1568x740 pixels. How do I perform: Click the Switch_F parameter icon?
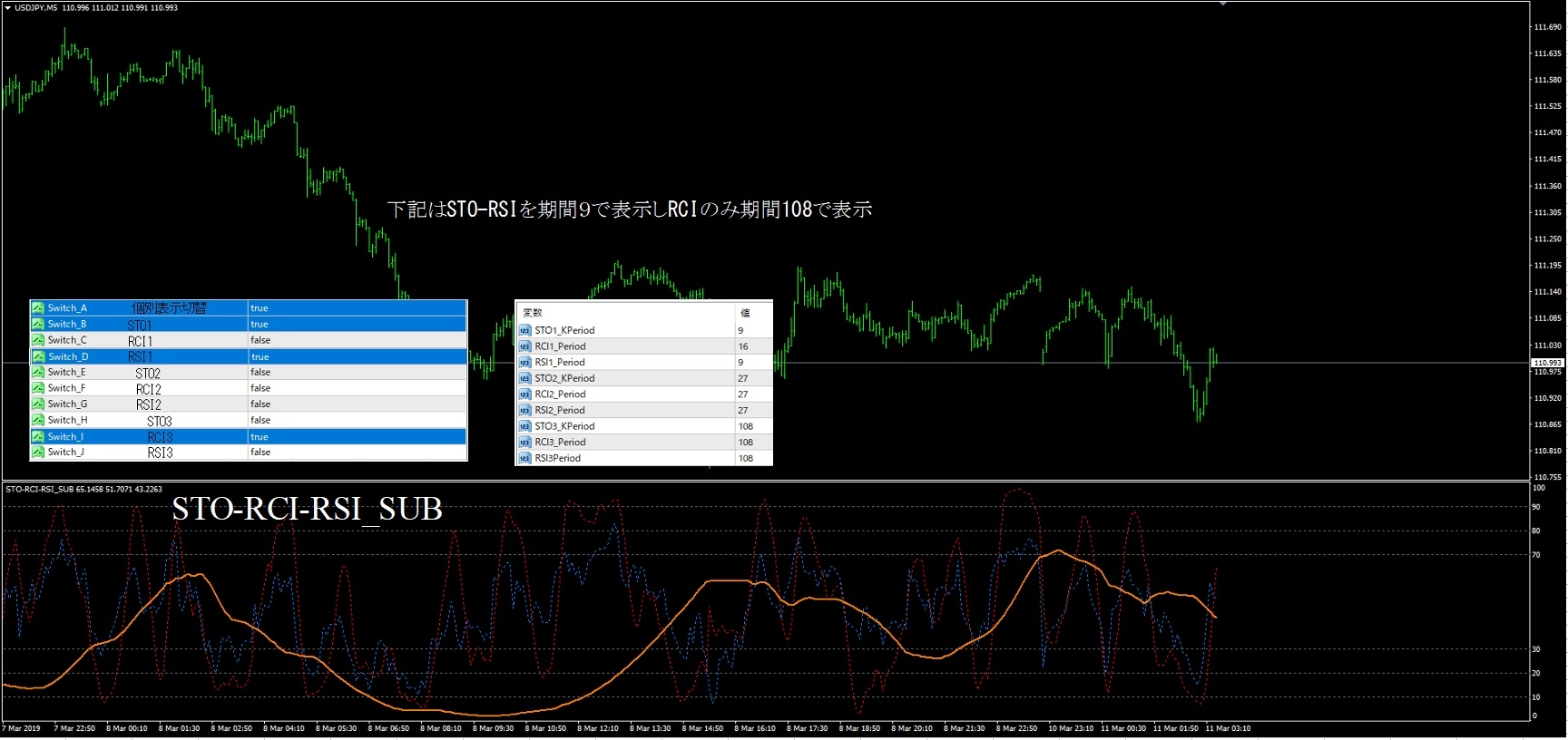[x=38, y=388]
